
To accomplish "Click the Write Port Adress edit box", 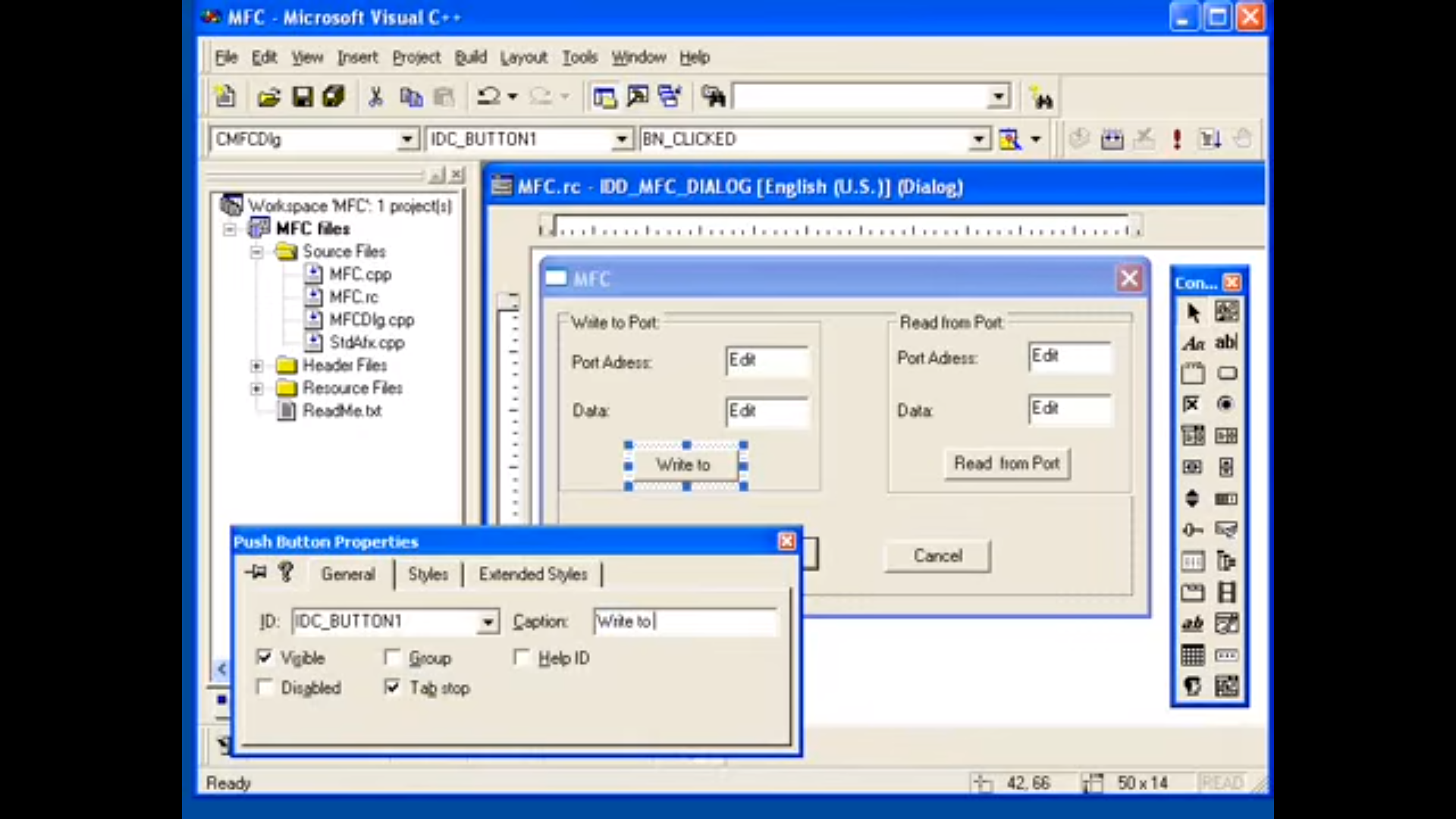I will pyautogui.click(x=767, y=361).
